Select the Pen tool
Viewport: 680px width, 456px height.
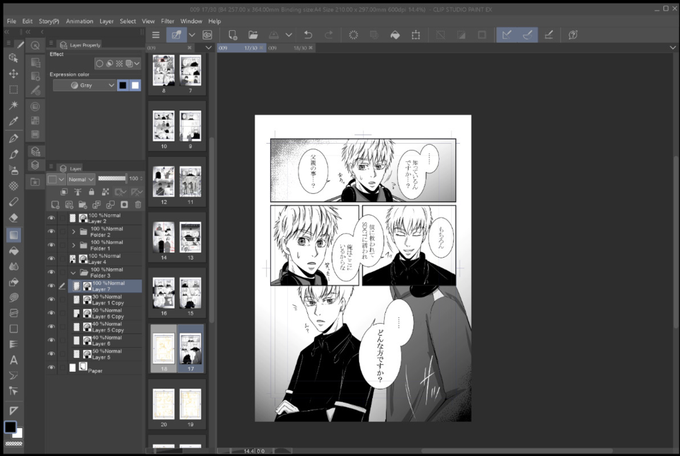pyautogui.click(x=13, y=138)
